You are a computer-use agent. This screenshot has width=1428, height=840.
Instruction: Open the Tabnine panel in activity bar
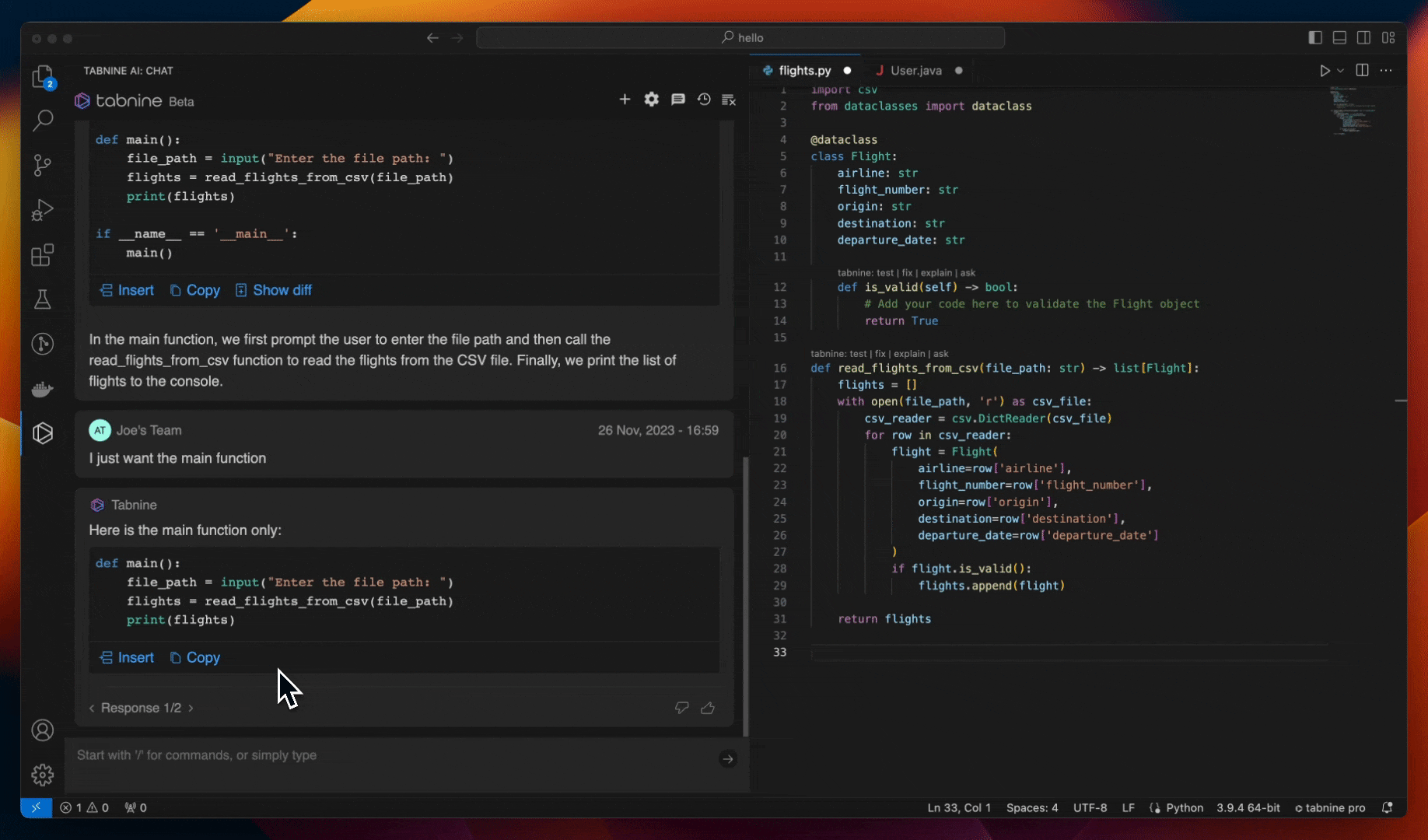click(x=43, y=433)
